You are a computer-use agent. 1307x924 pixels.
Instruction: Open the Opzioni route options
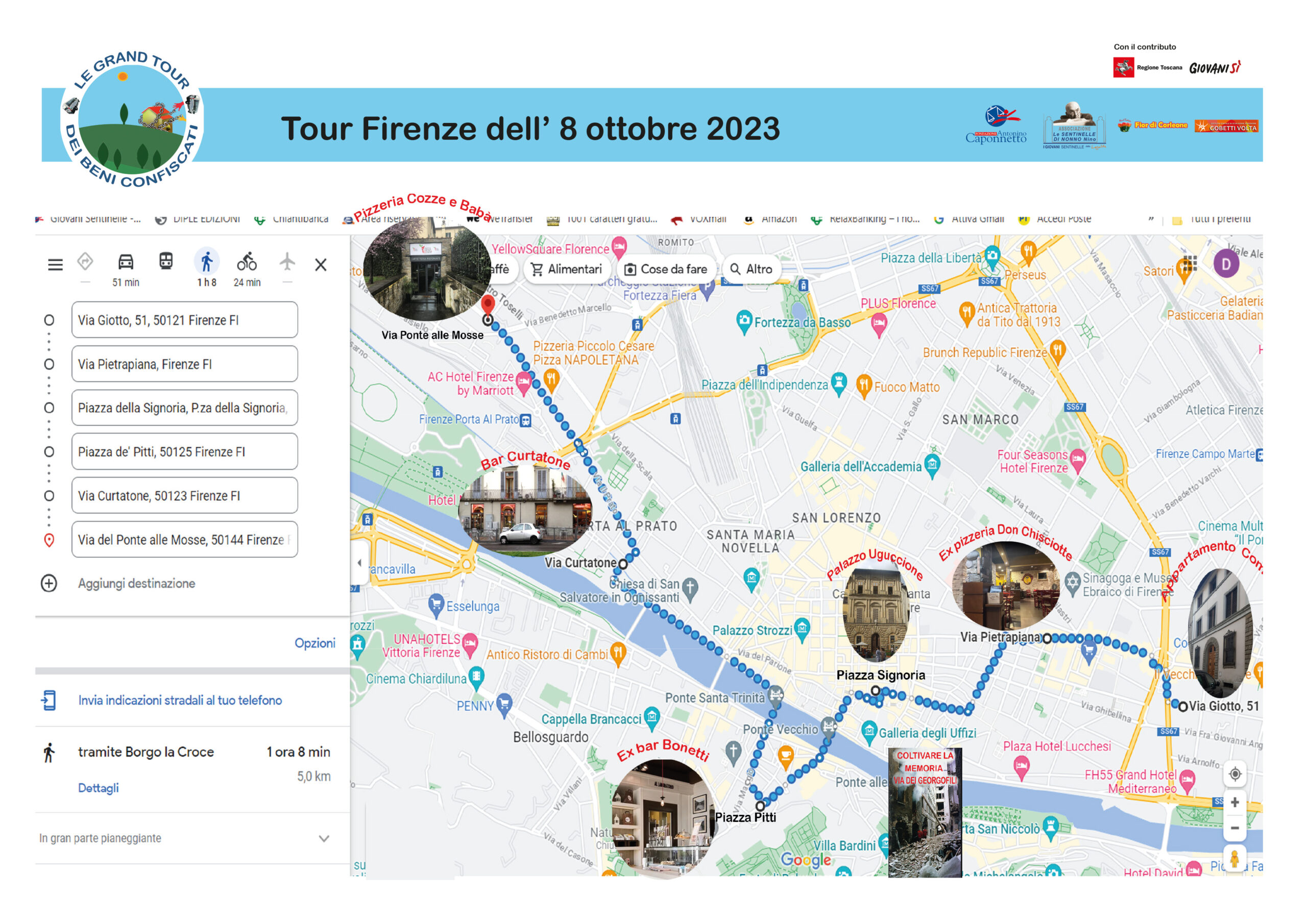click(315, 643)
